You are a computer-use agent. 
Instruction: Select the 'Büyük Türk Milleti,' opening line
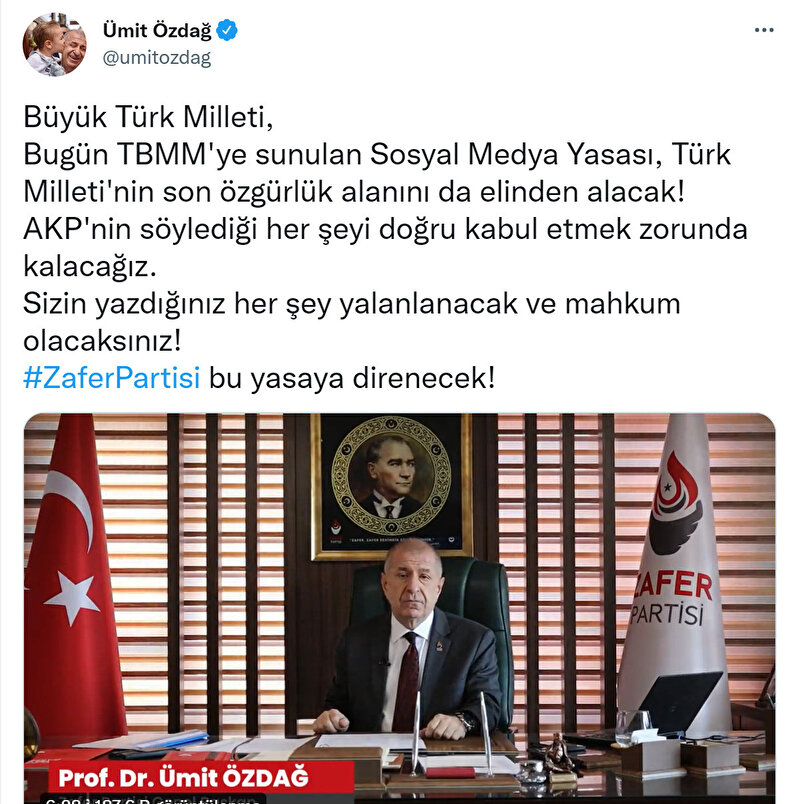point(148,116)
